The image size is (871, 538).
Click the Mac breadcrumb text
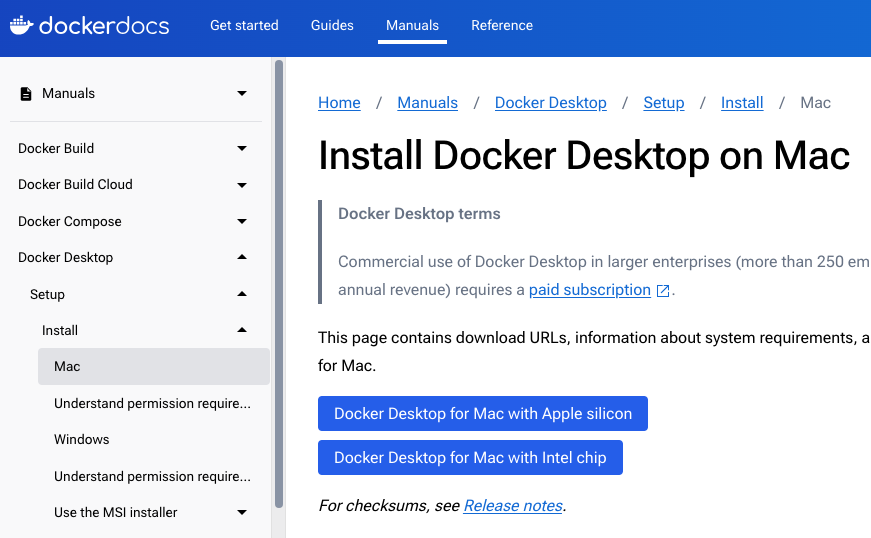coord(815,103)
